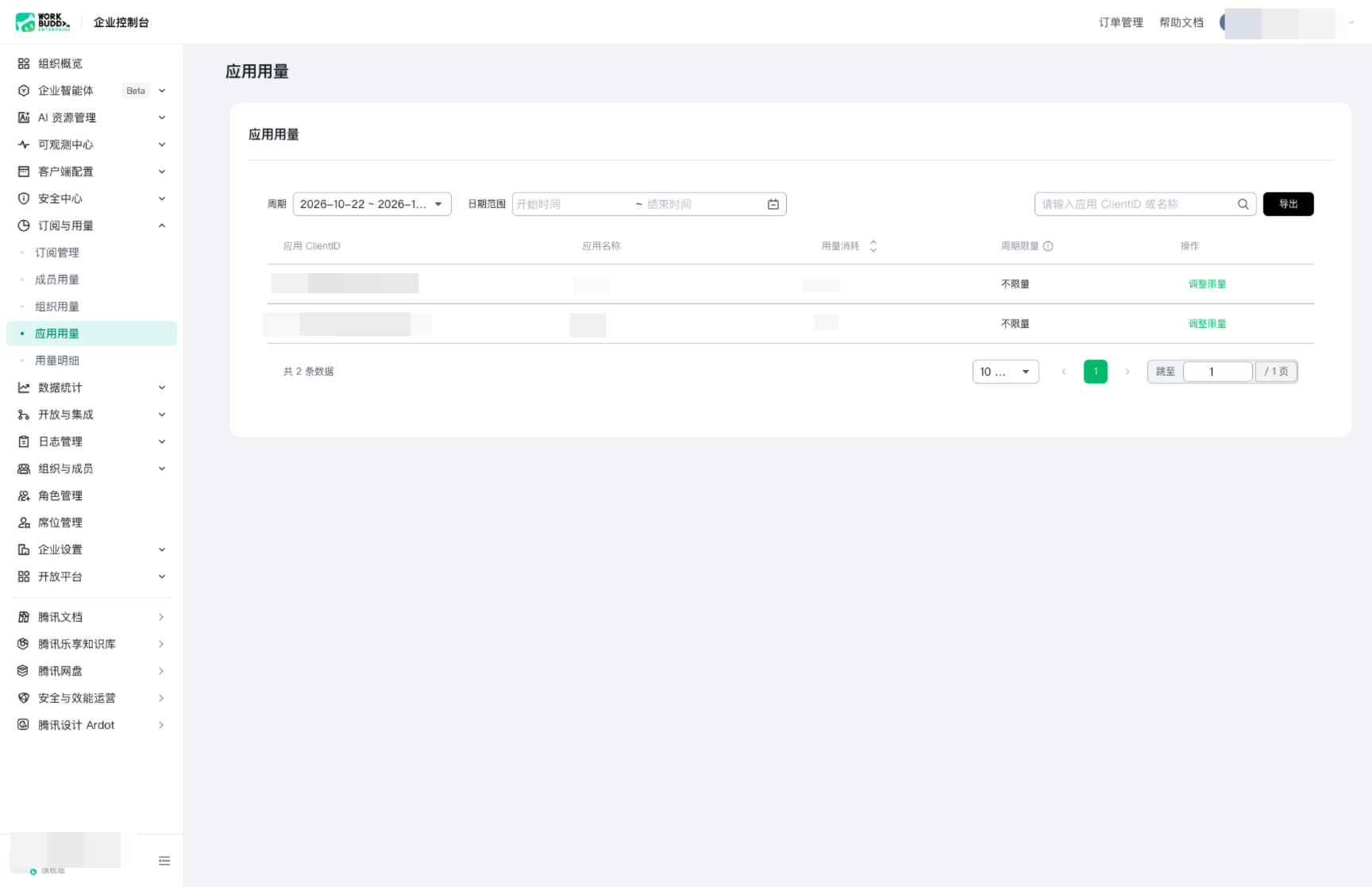Click the 组织概览 sidebar icon
Image resolution: width=1372 pixels, height=887 pixels.
24,64
